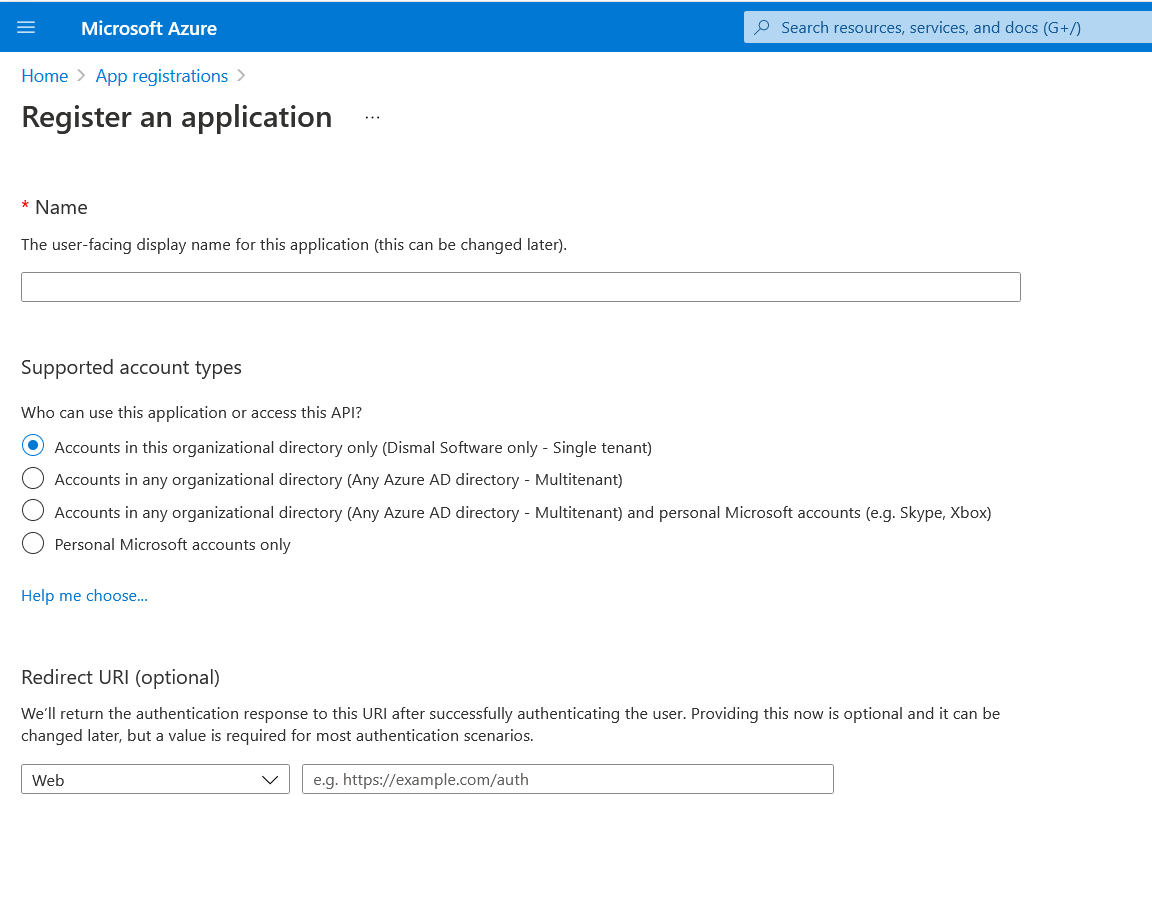Click the chevron after App registrations breadcrumb
The width and height of the screenshot is (1152, 897).
pos(241,76)
